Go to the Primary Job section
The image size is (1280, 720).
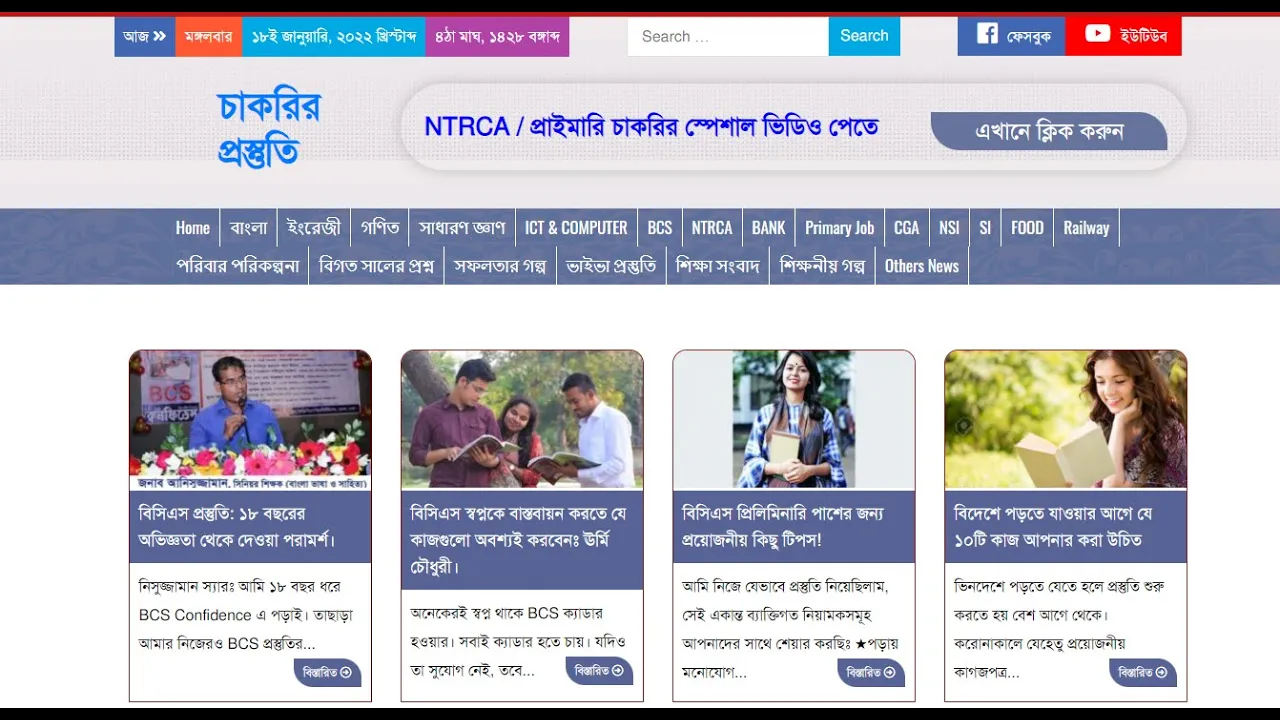point(840,228)
